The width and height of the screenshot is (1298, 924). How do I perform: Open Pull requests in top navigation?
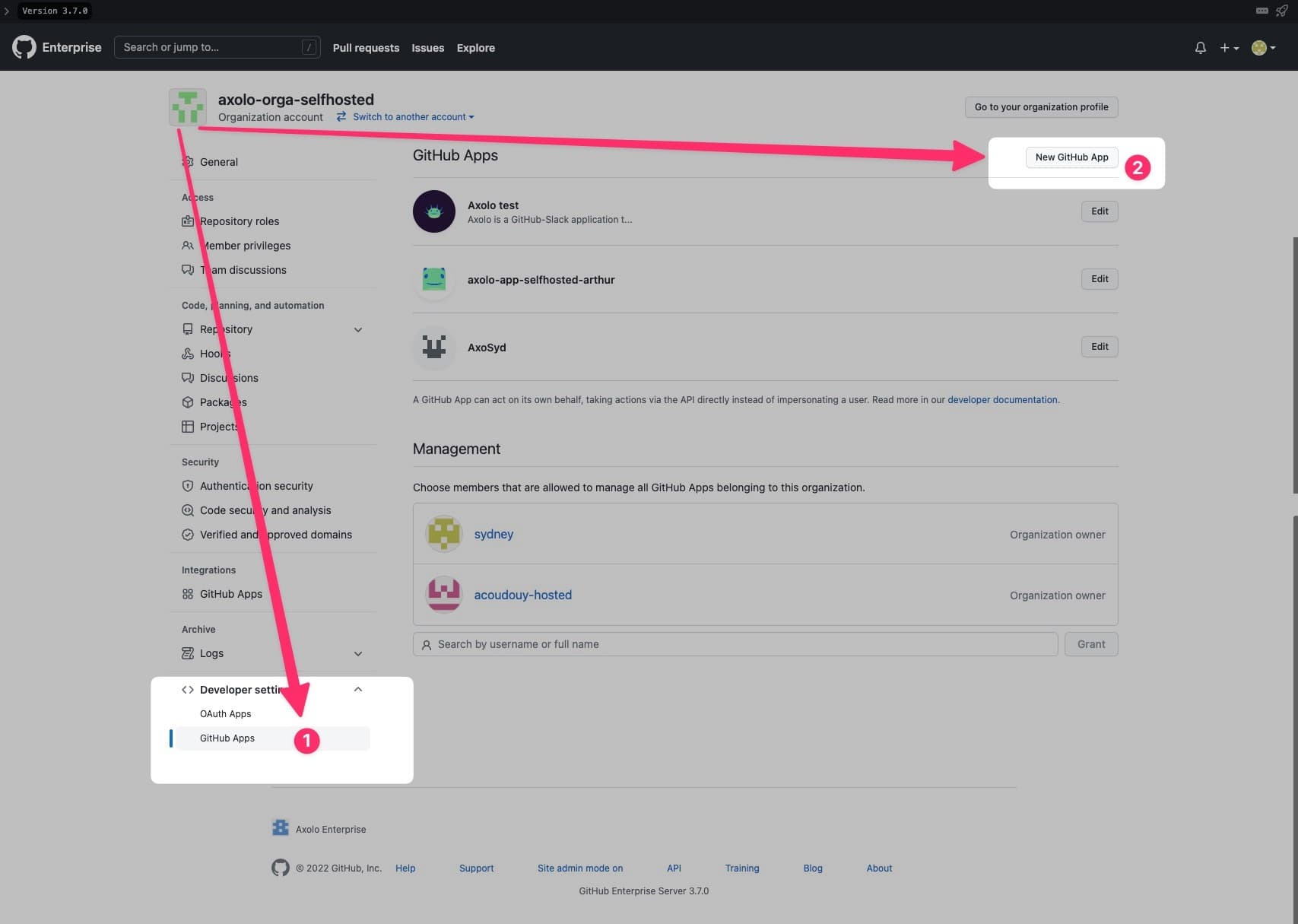366,48
